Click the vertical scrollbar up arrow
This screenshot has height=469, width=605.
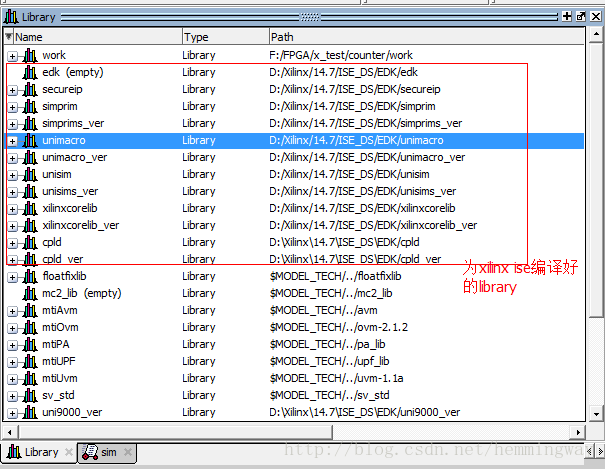[x=596, y=34]
